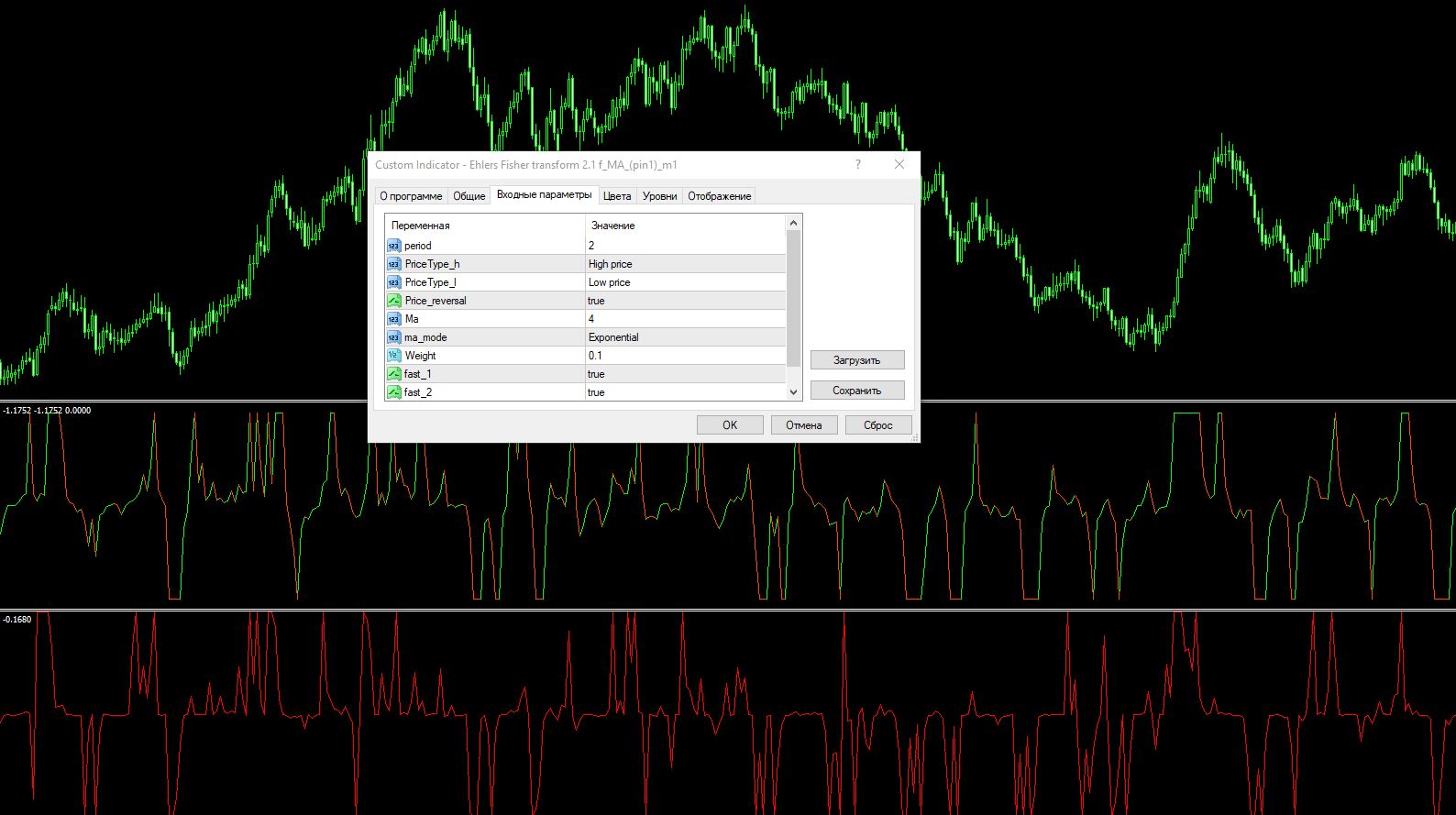The height and width of the screenshot is (815, 1456).
Task: Click the integer type icon beside period
Action: coord(393,246)
